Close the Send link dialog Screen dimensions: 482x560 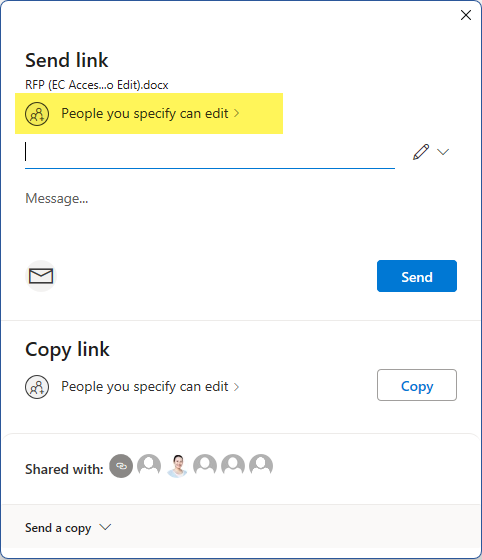466,15
